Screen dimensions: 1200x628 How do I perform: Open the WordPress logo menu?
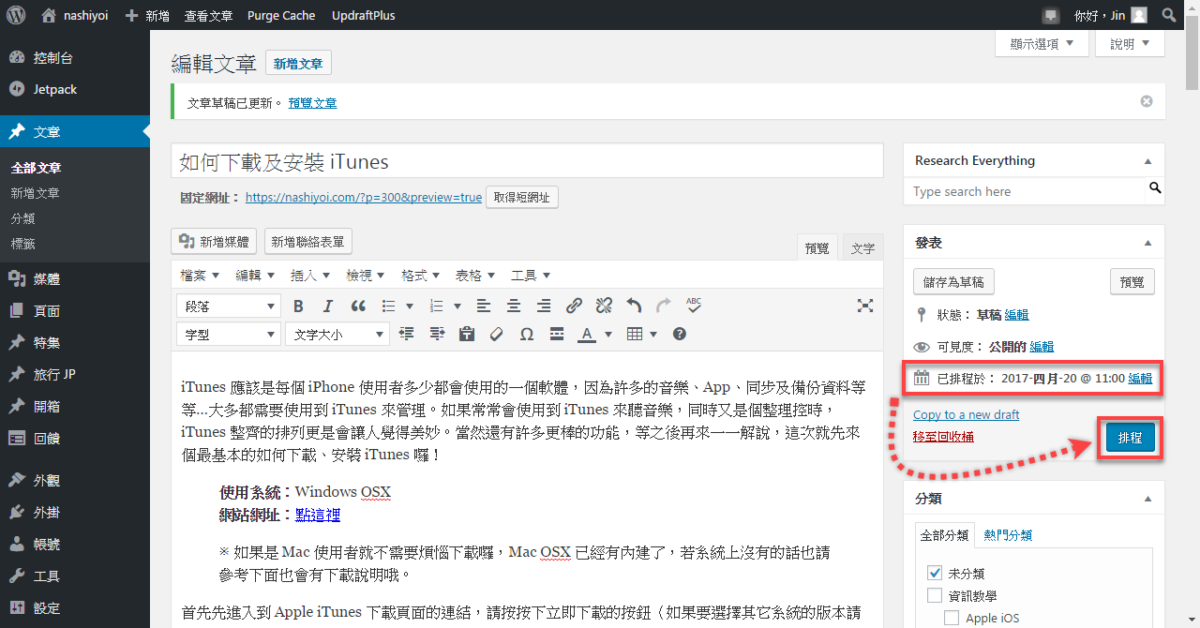coord(16,15)
